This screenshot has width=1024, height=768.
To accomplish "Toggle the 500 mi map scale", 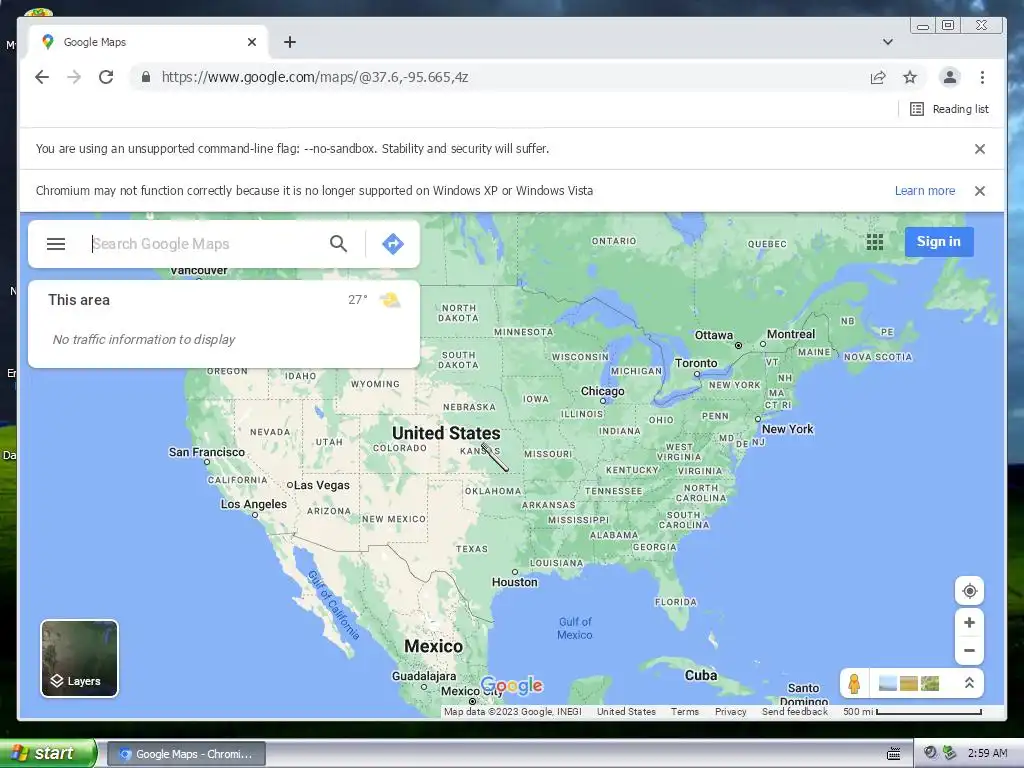I will pyautogui.click(x=912, y=712).
